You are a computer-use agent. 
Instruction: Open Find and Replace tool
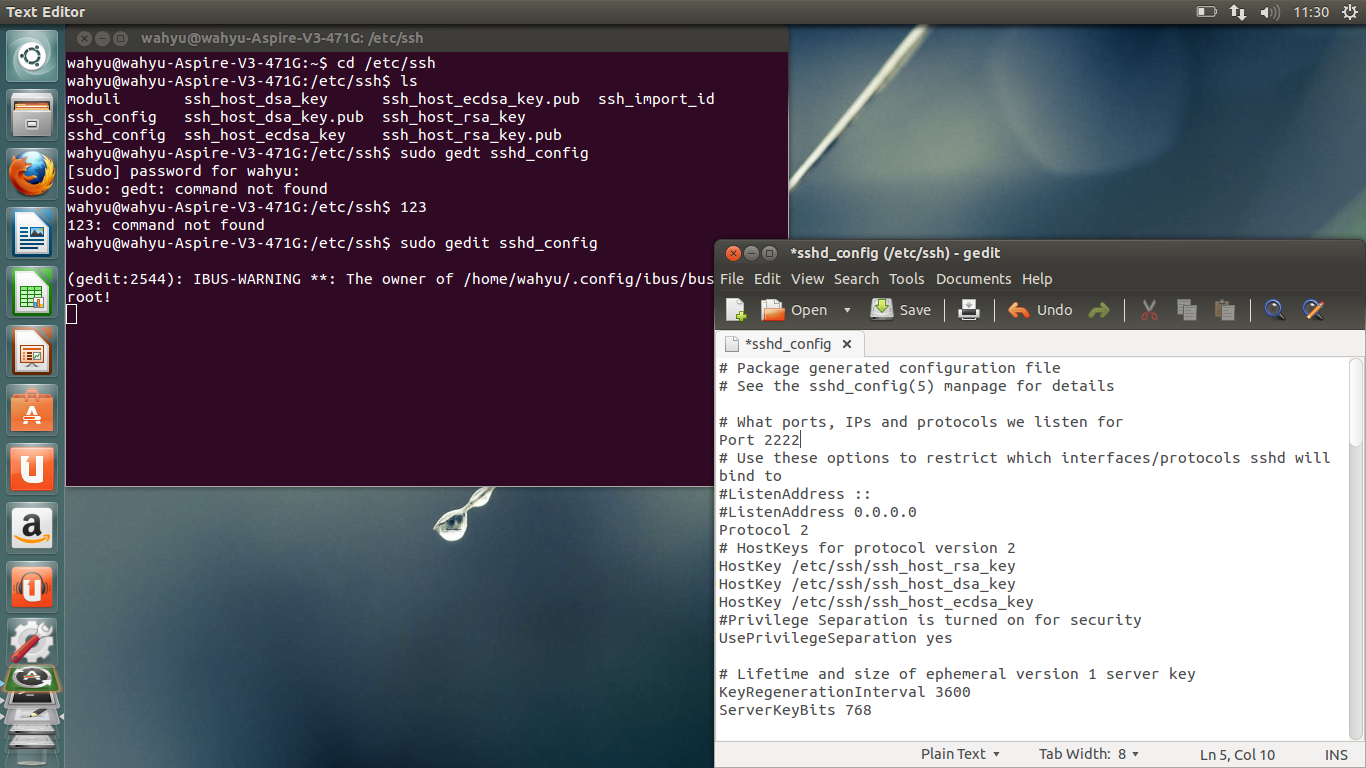pos(1313,310)
